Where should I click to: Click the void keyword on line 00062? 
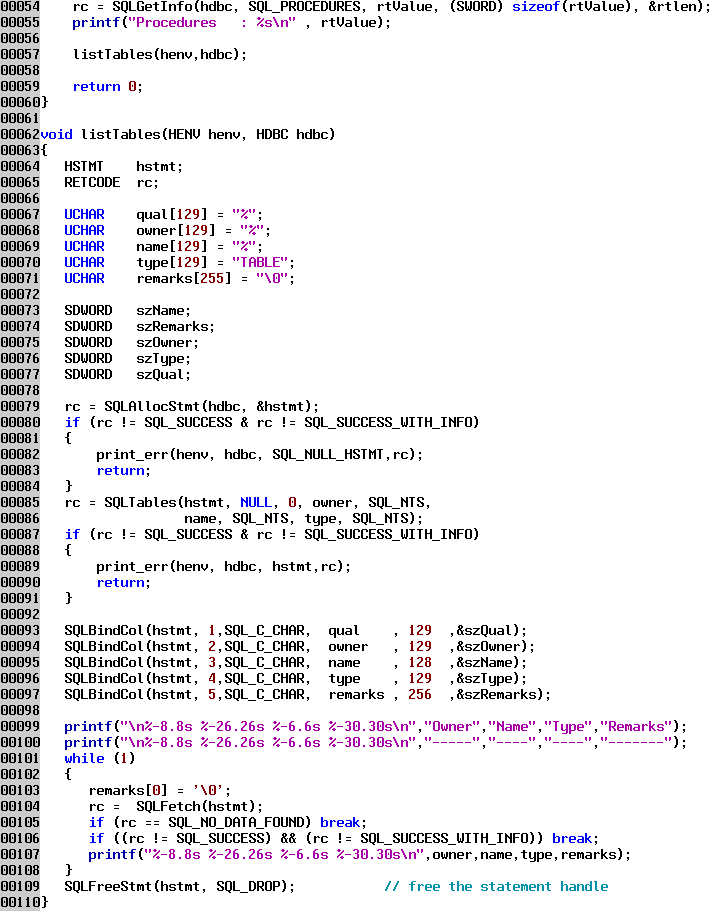56,135
